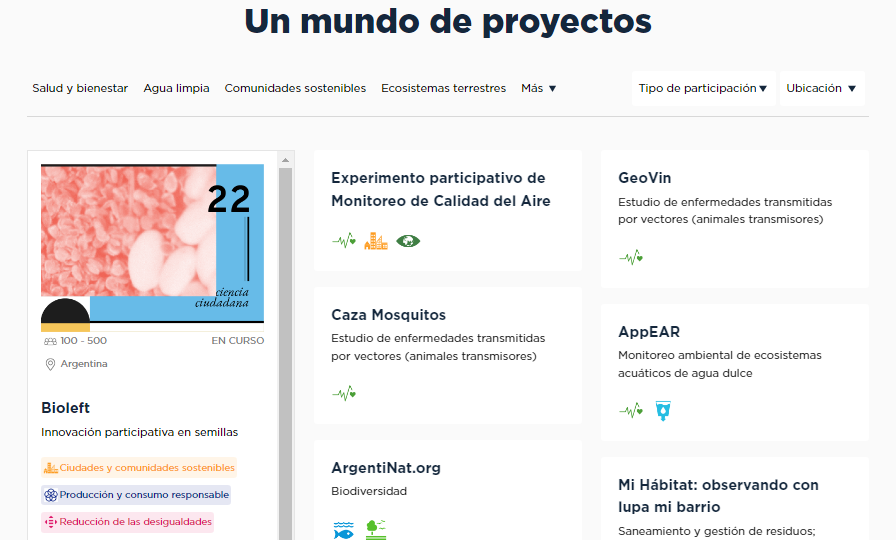Open the Bioleft project title
Image resolution: width=896 pixels, height=540 pixels.
pyautogui.click(x=66, y=407)
